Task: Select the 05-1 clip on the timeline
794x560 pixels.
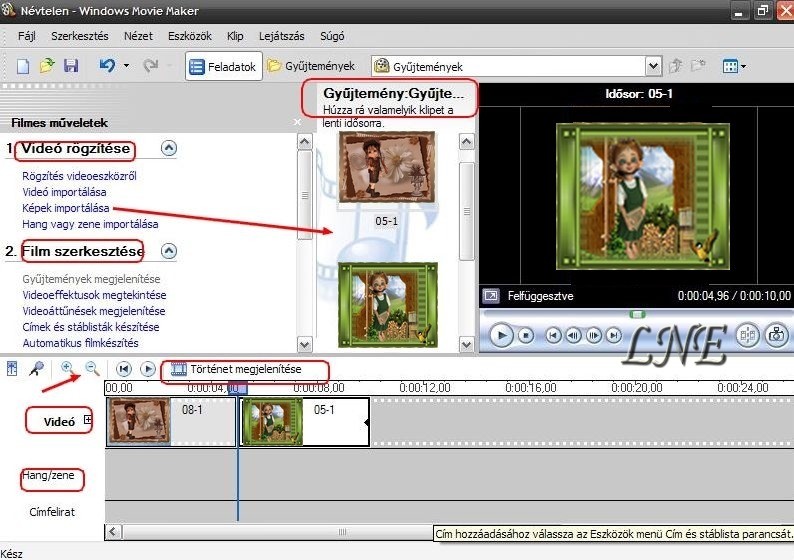Action: pyautogui.click(x=304, y=422)
